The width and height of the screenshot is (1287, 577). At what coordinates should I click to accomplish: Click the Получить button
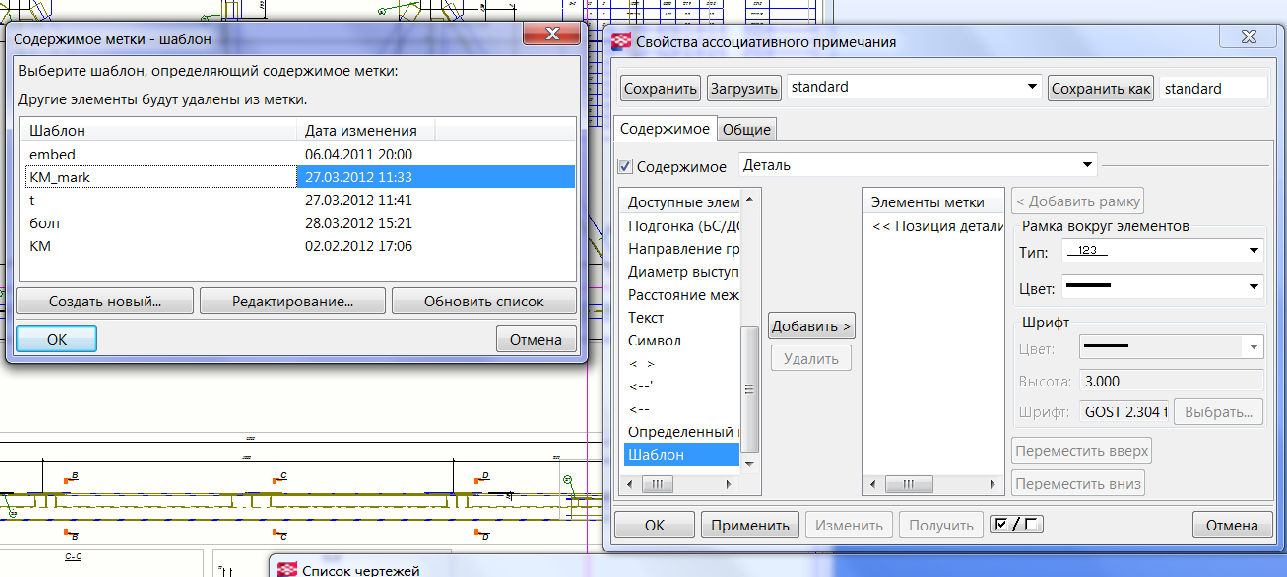coord(941,525)
